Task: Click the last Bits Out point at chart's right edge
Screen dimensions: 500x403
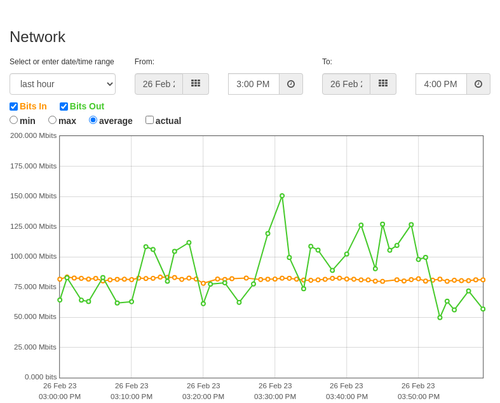Action: (x=483, y=309)
